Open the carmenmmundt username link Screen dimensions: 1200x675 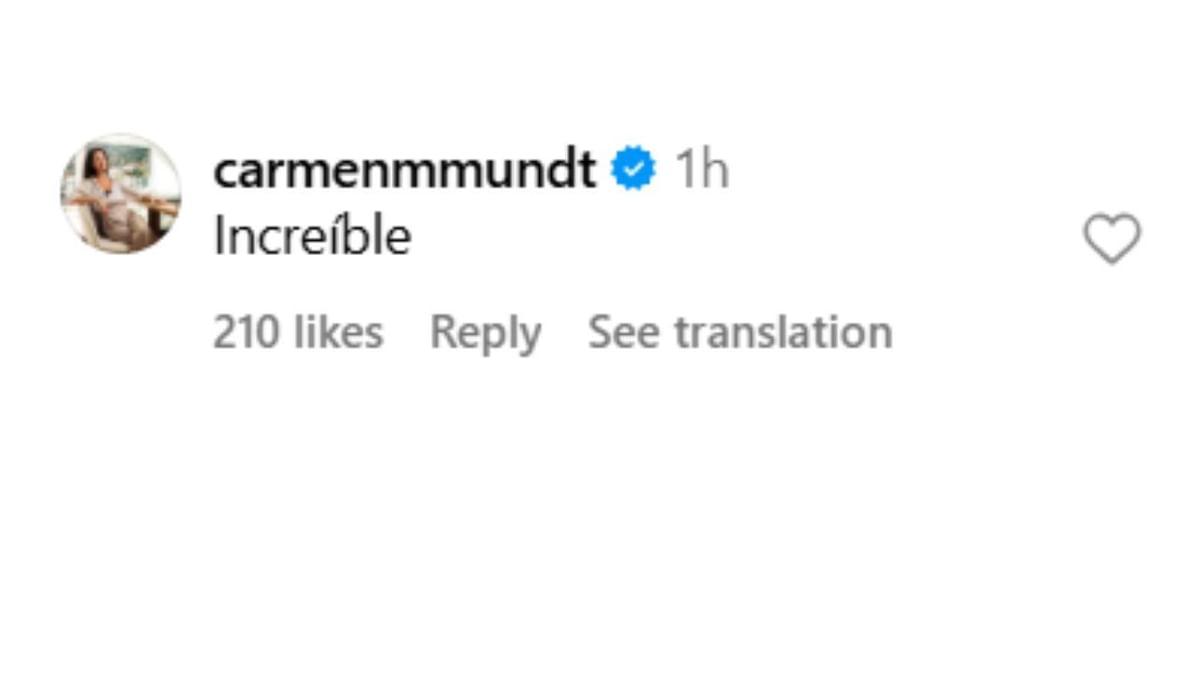coord(404,169)
